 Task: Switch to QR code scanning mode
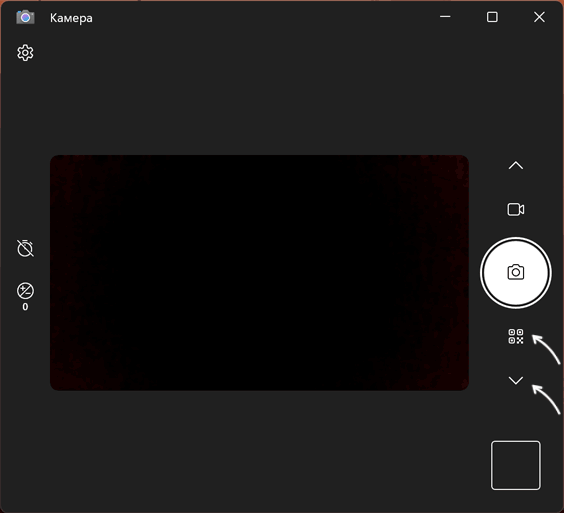coord(516,336)
